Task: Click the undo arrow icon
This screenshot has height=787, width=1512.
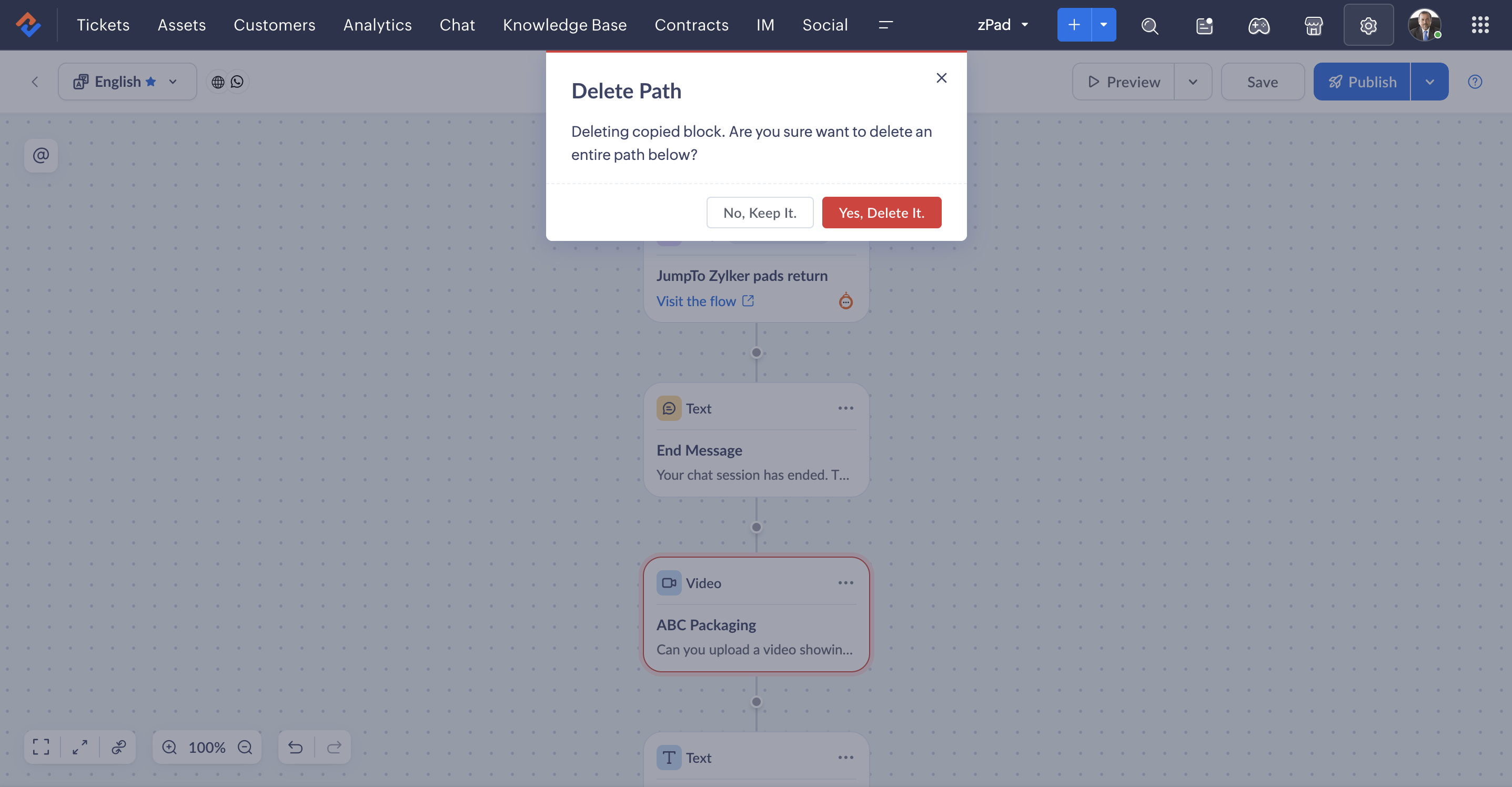Action: tap(295, 746)
